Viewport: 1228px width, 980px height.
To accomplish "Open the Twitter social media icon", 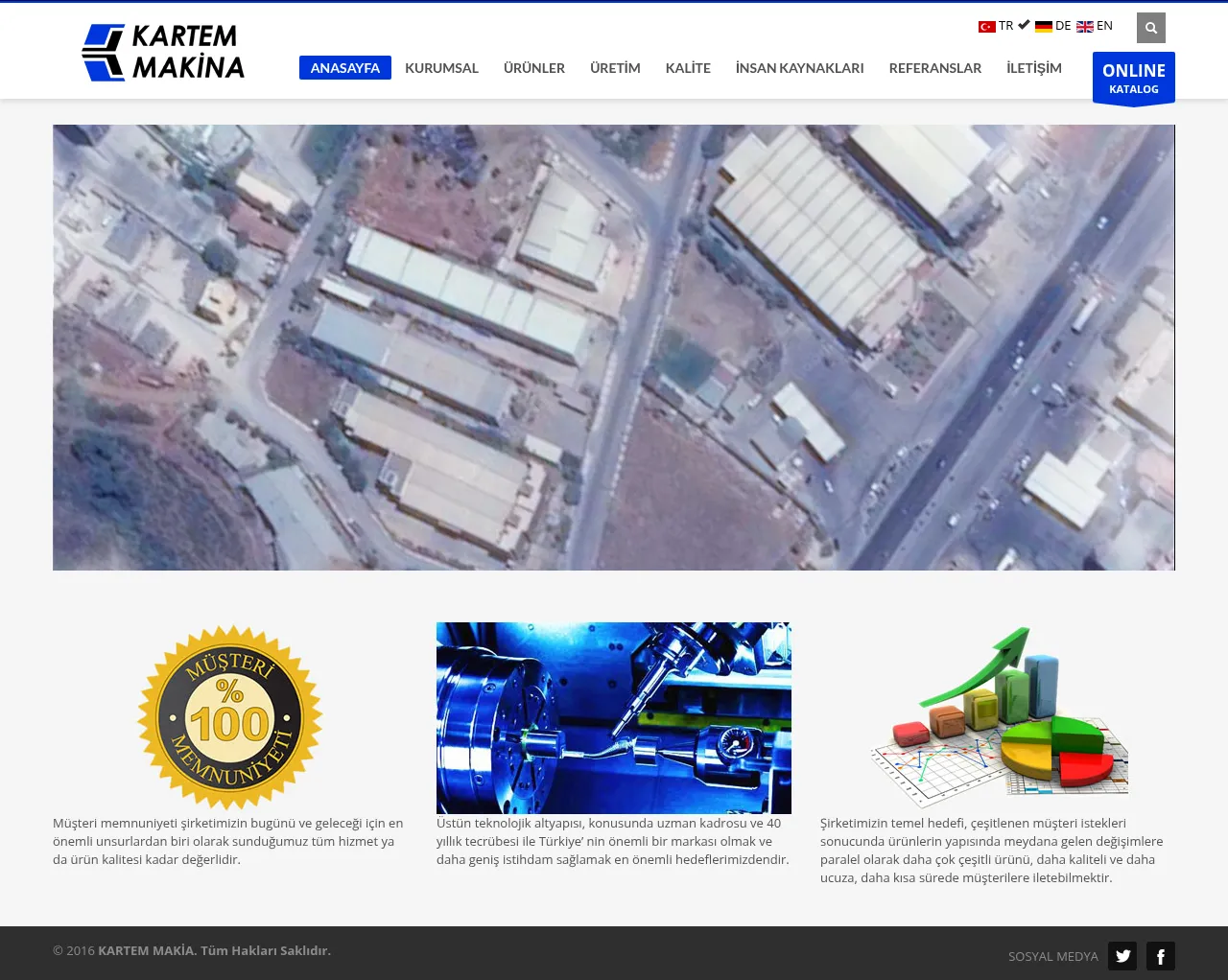I will click(x=1122, y=956).
